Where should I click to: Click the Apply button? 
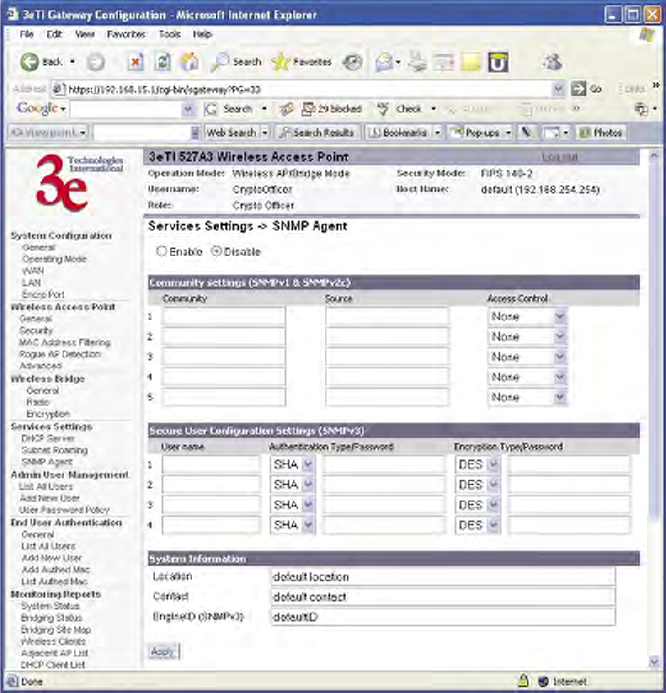tap(163, 652)
